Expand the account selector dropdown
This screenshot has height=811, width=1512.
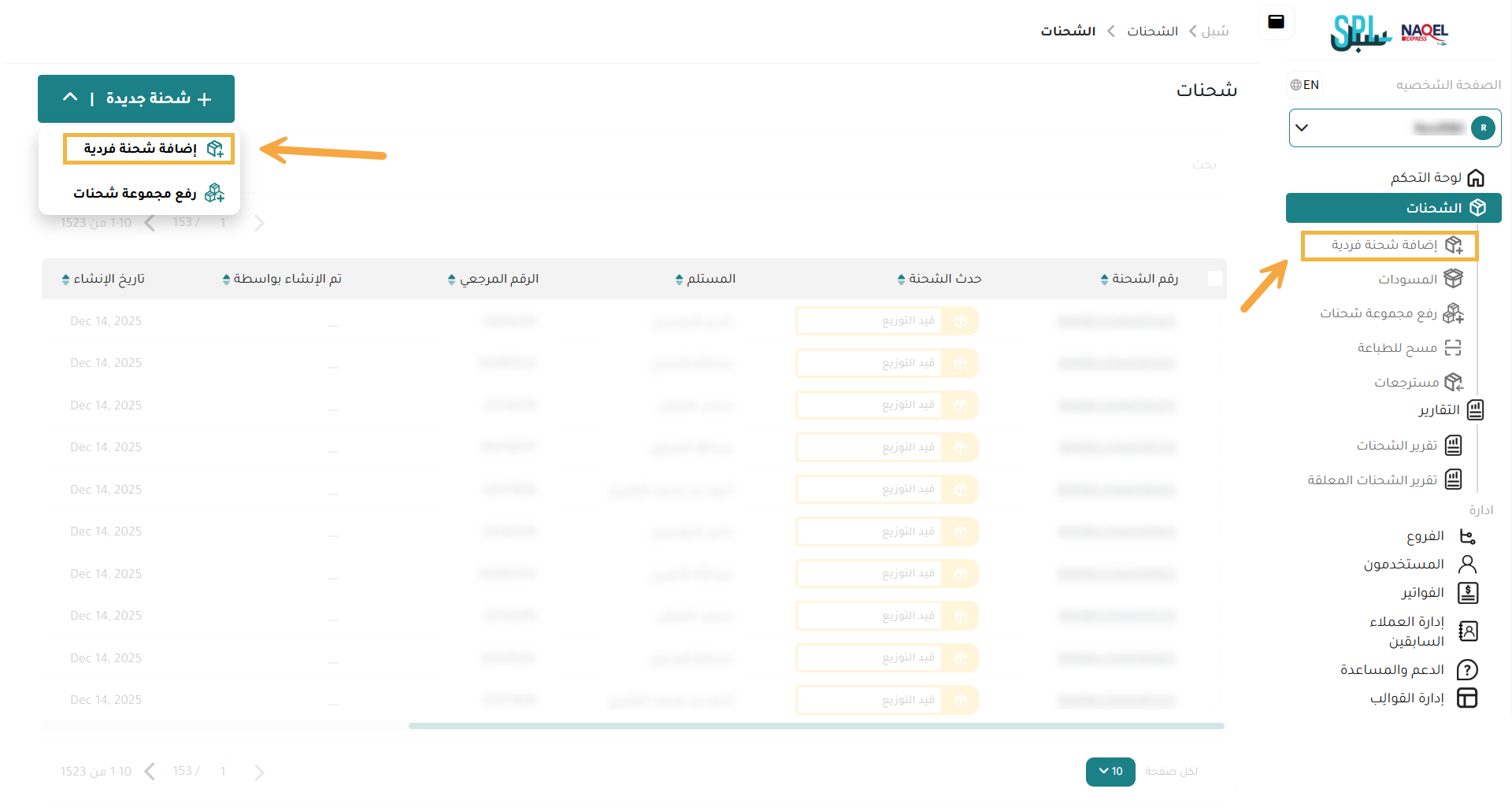coord(1302,128)
